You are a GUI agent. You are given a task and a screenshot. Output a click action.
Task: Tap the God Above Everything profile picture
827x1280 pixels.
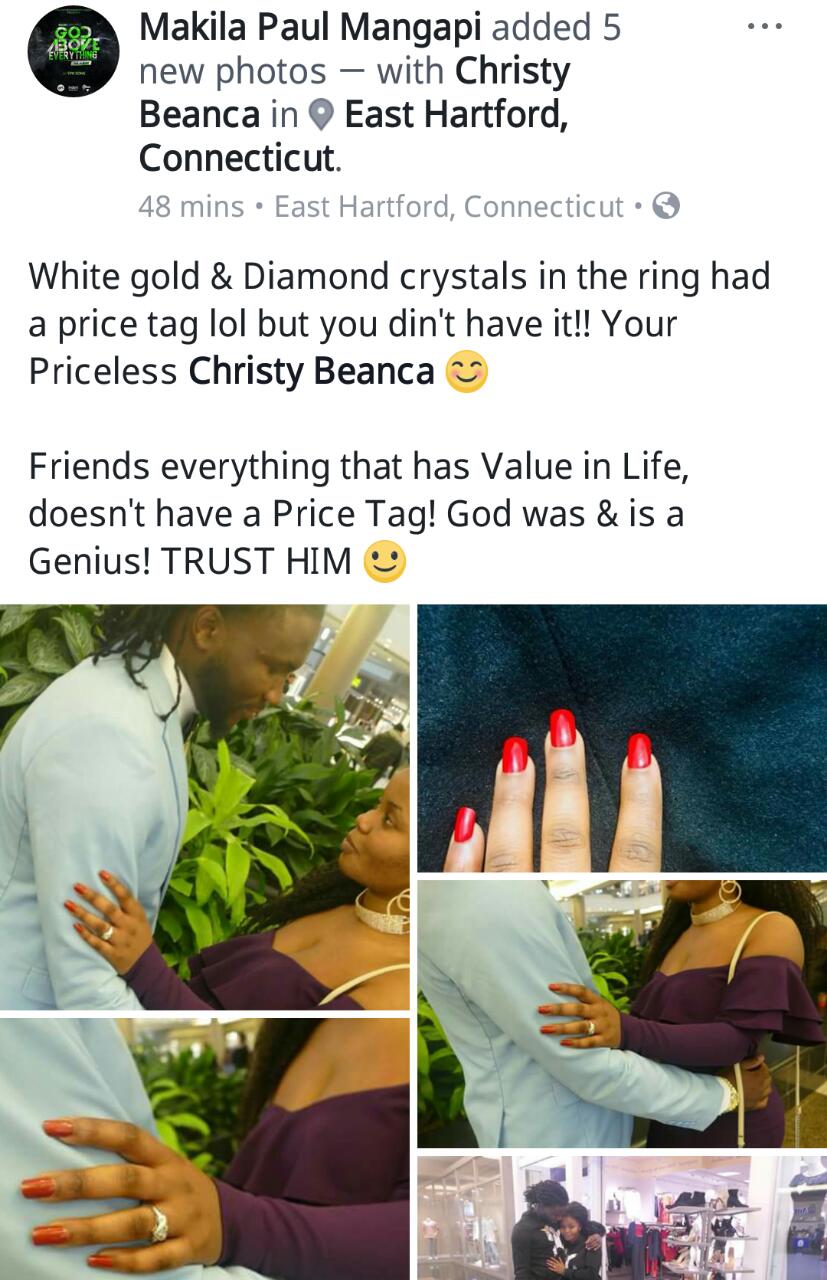tap(73, 51)
